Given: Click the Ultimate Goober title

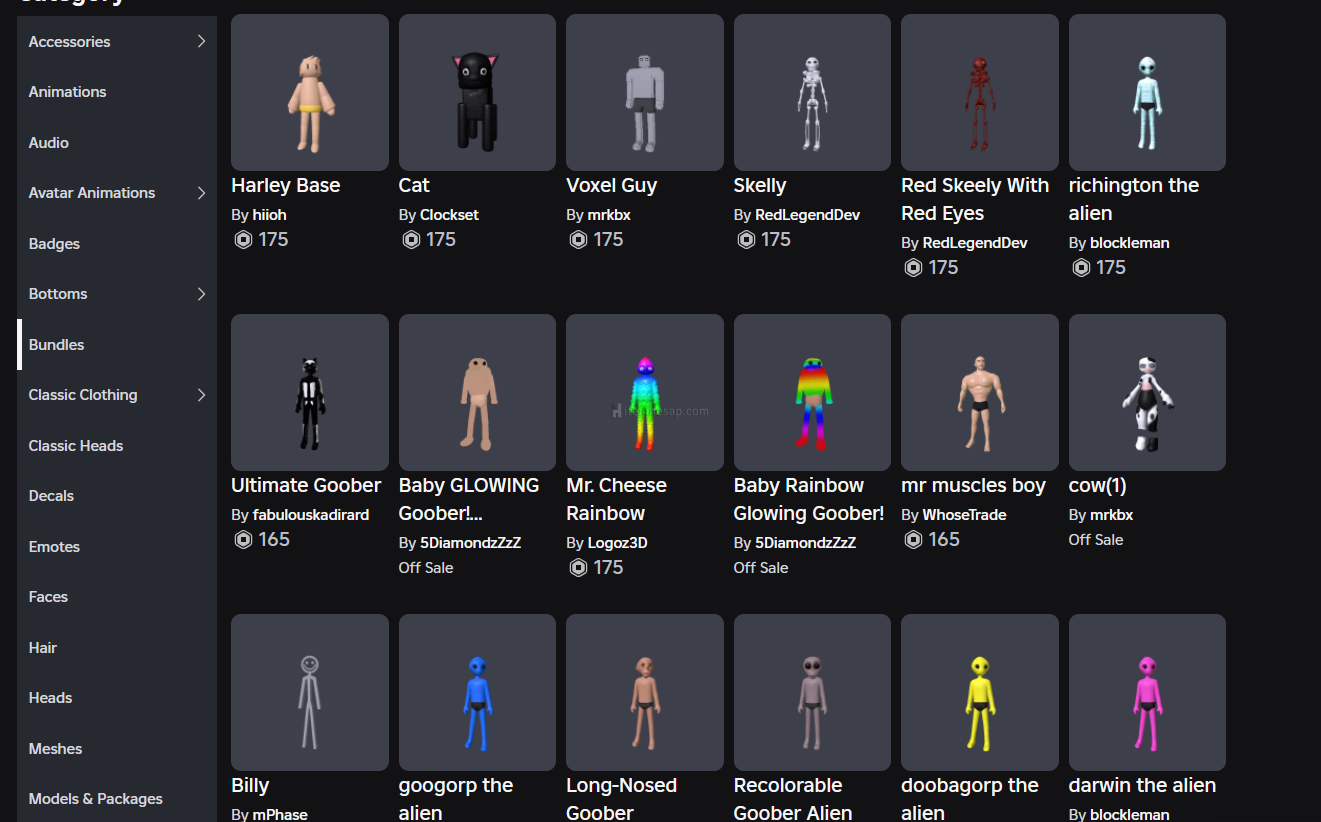Looking at the screenshot, I should click(306, 486).
